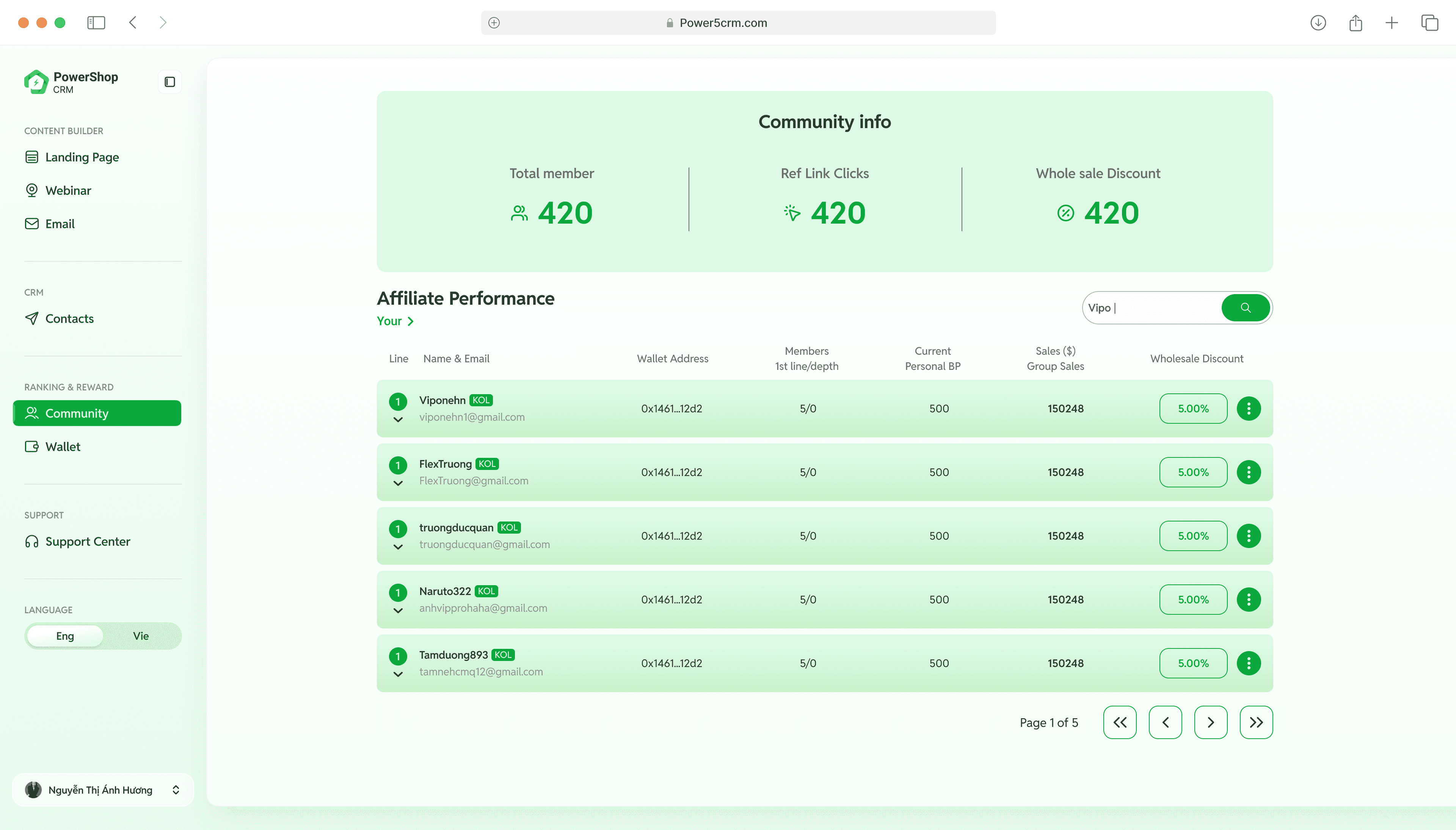The image size is (1456, 830).
Task: Open Wallet in sidebar
Action: (63, 446)
